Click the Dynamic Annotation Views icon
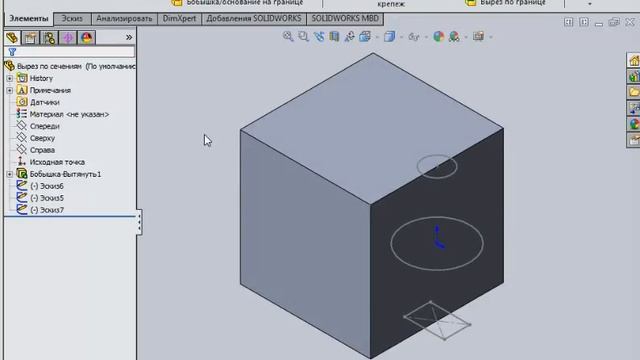 point(349,37)
